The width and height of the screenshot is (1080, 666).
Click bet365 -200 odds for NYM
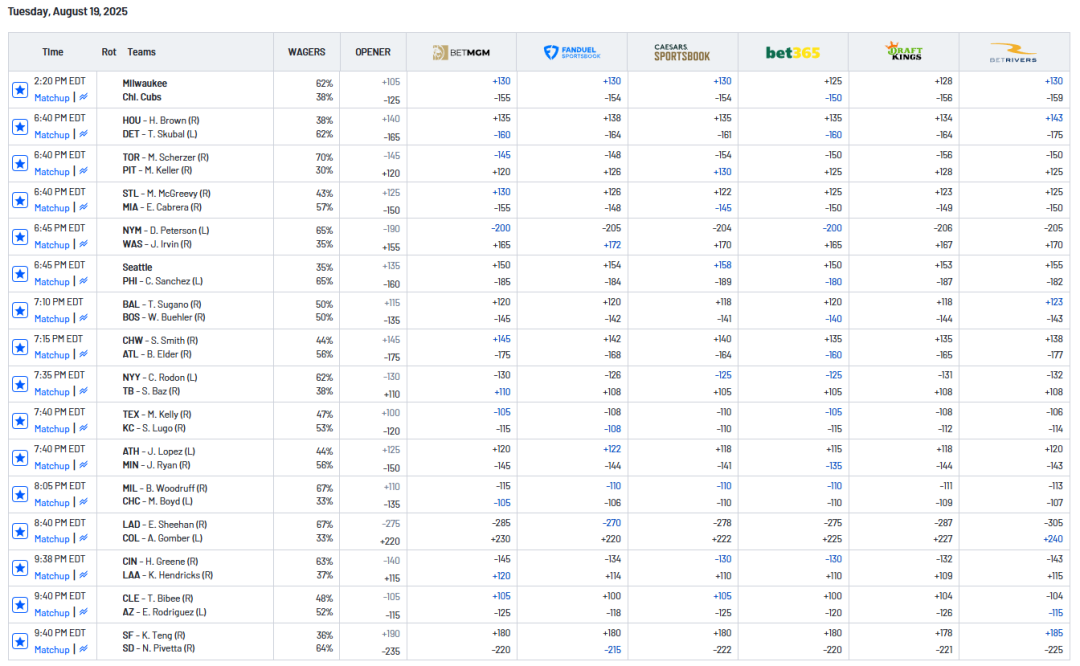click(832, 229)
